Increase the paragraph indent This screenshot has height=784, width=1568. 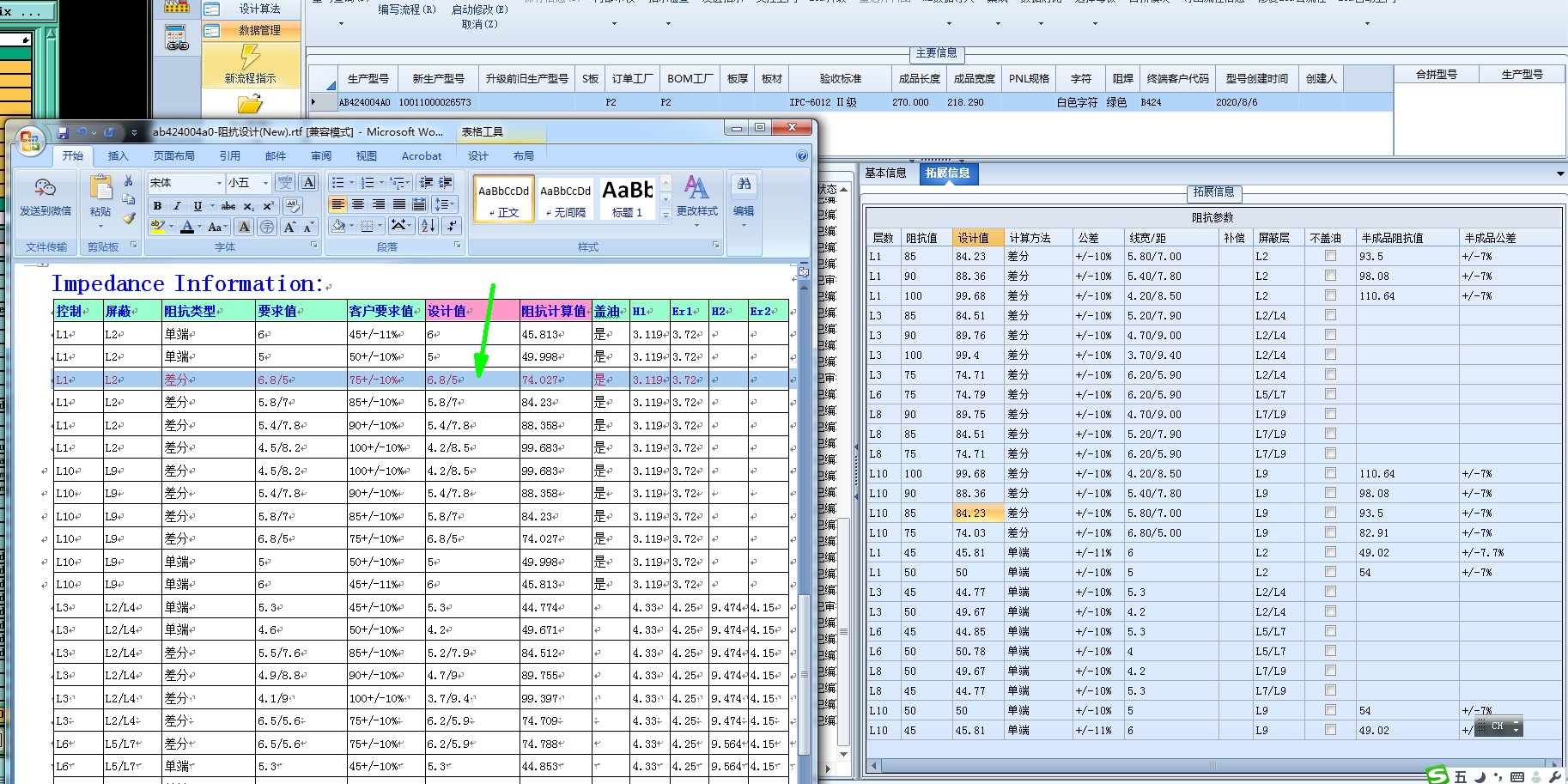[446, 183]
